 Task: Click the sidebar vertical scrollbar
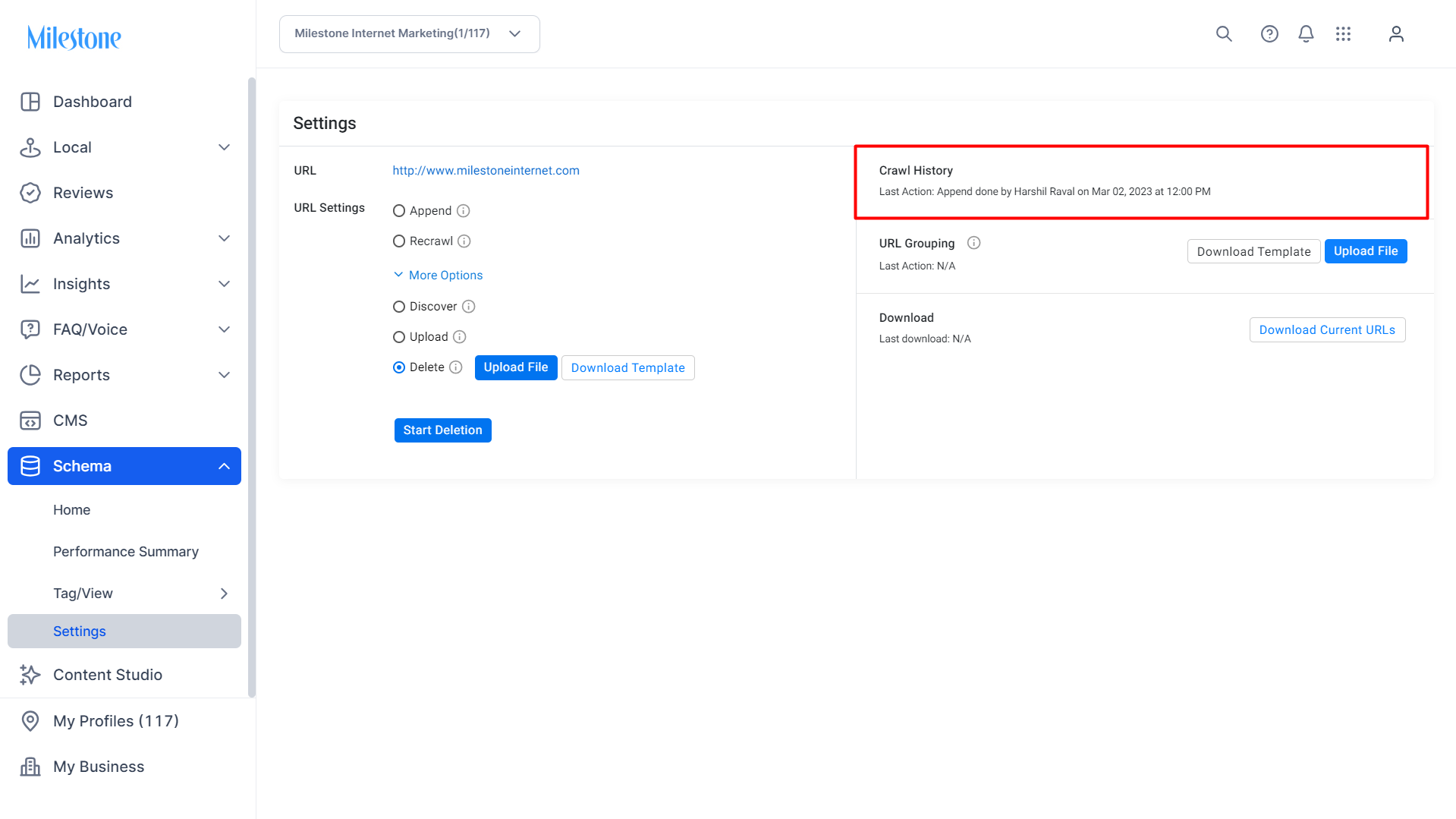(x=252, y=387)
